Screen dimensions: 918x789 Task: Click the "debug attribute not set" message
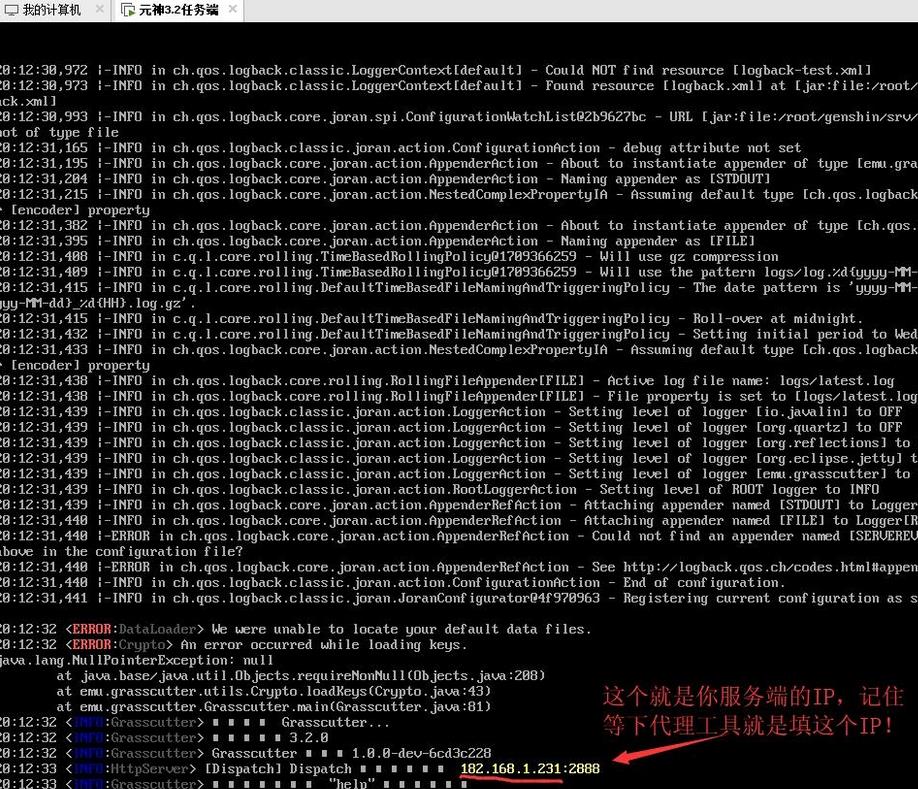[712, 148]
